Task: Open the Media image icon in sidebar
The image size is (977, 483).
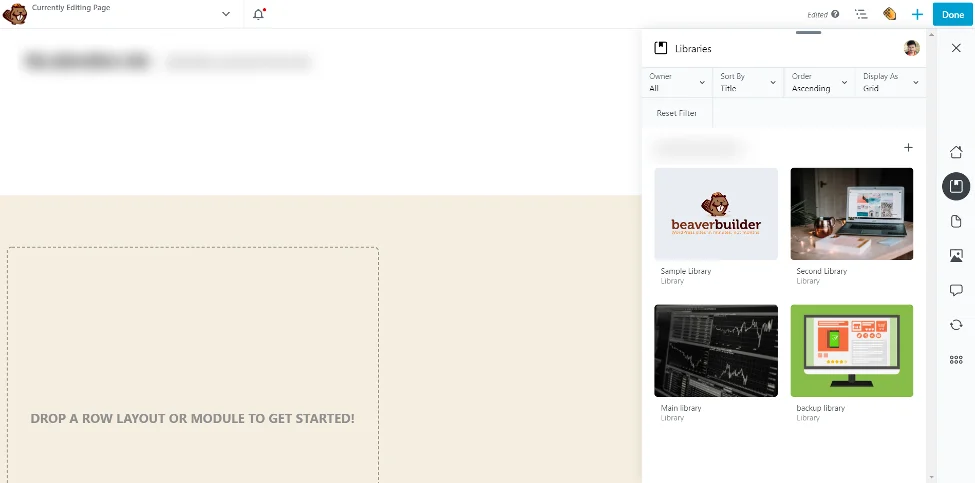Action: (x=956, y=256)
